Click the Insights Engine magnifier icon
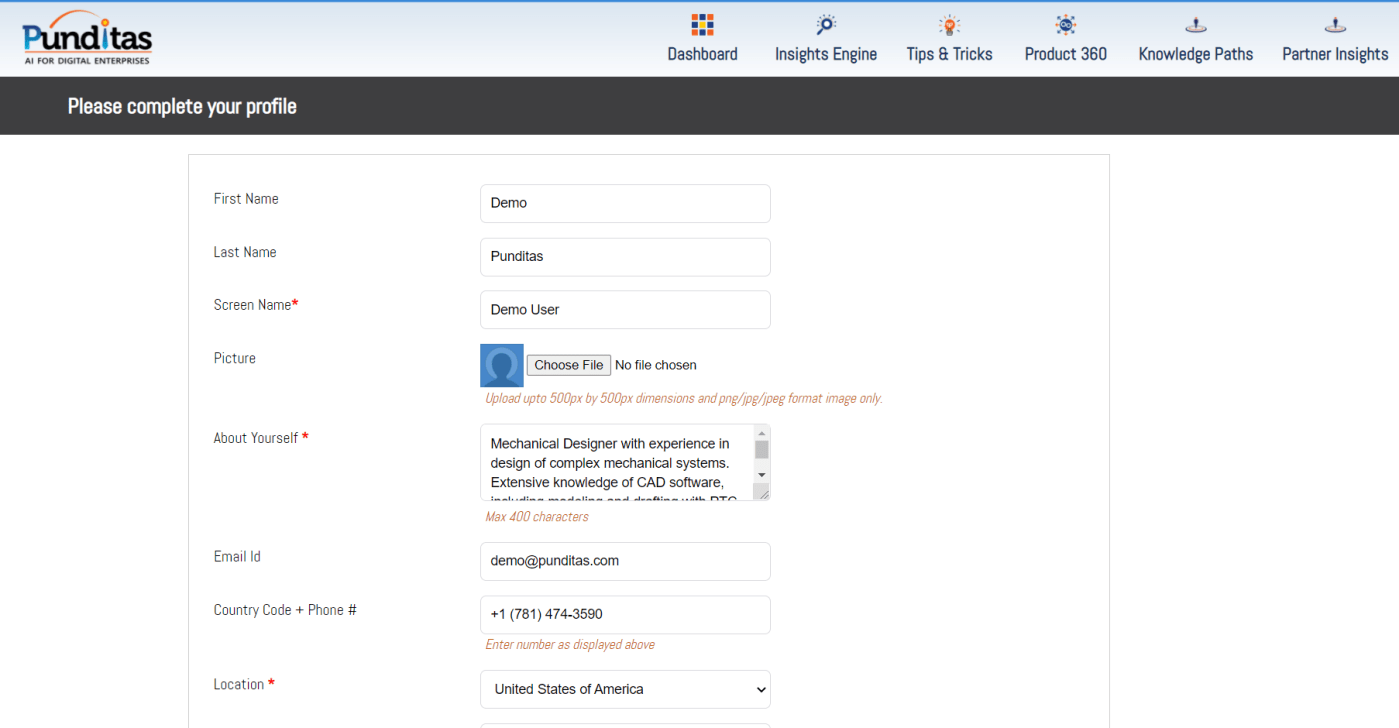Image resolution: width=1399 pixels, height=728 pixels. click(825, 25)
